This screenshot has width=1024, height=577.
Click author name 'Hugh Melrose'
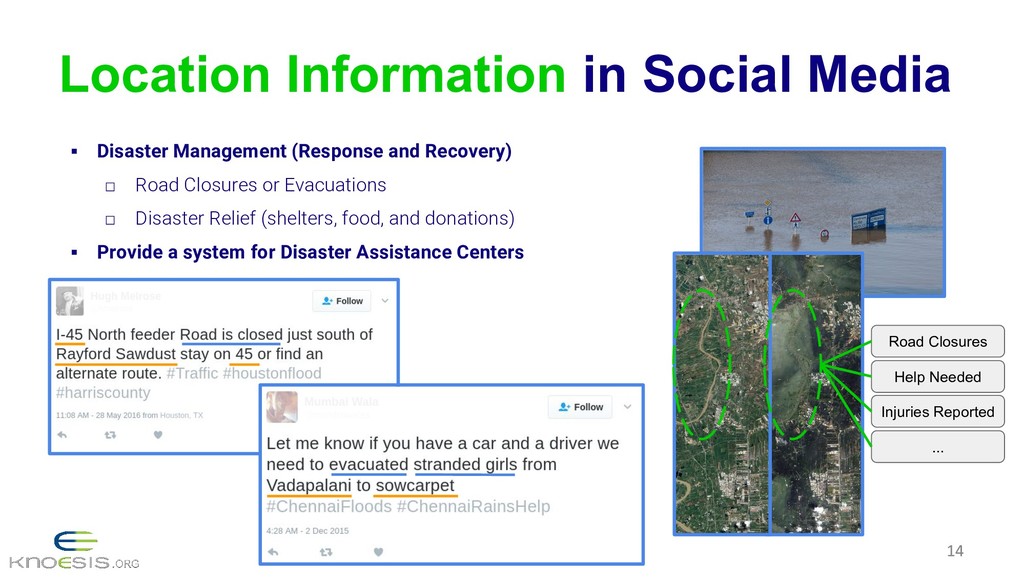(x=125, y=296)
